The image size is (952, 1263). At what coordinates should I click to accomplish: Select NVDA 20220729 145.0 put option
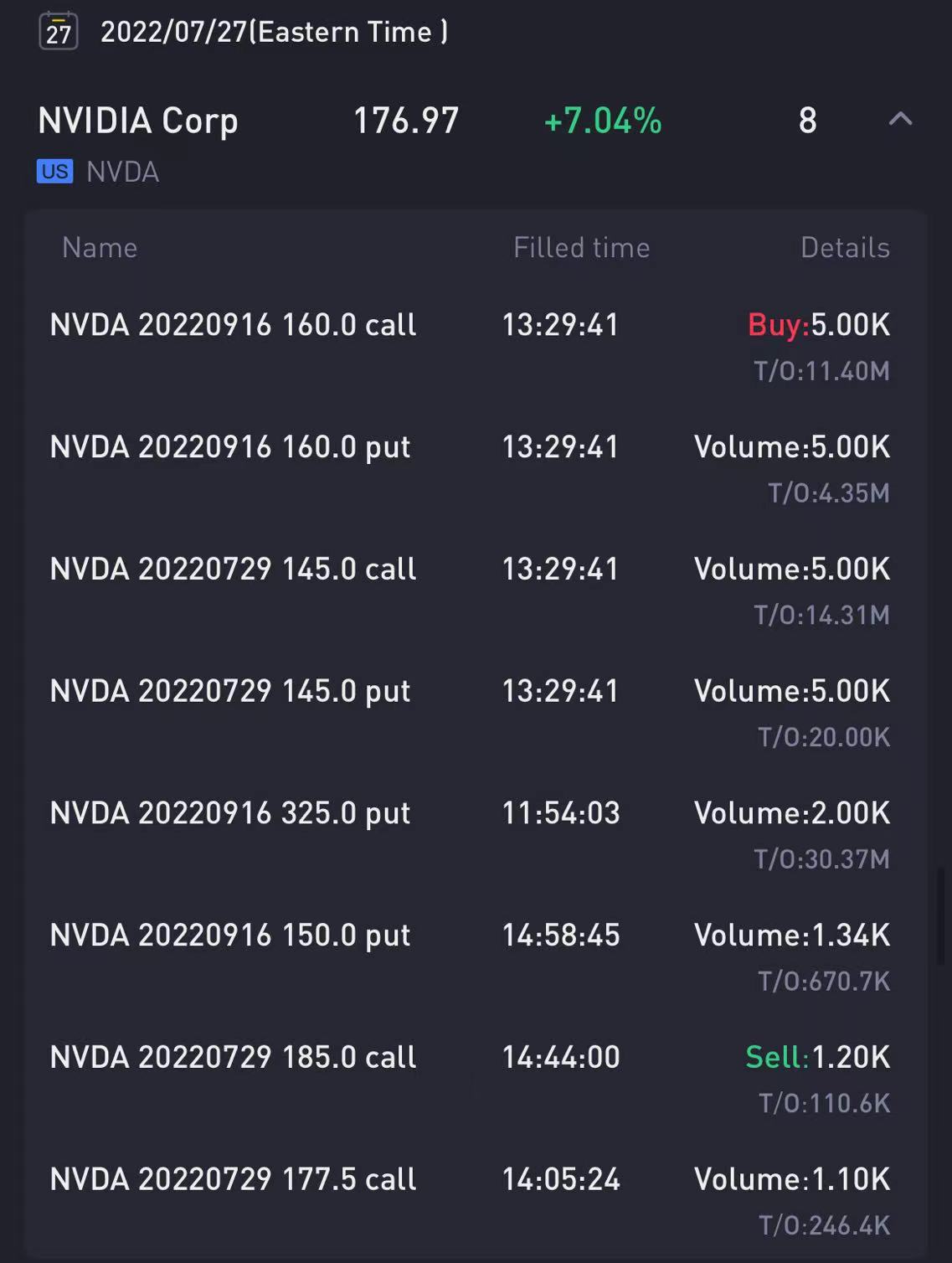(476, 714)
